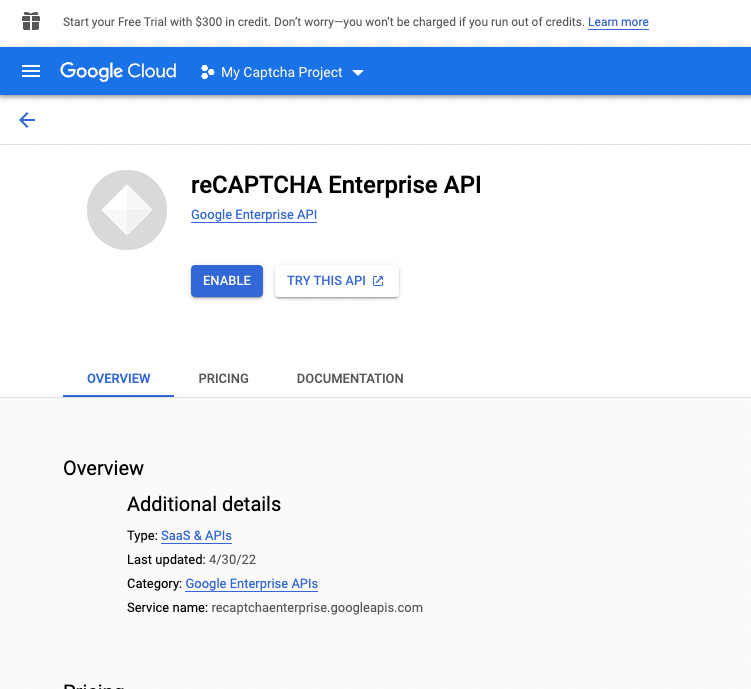Open the My Captcha Project selector
751x689 pixels.
282,72
